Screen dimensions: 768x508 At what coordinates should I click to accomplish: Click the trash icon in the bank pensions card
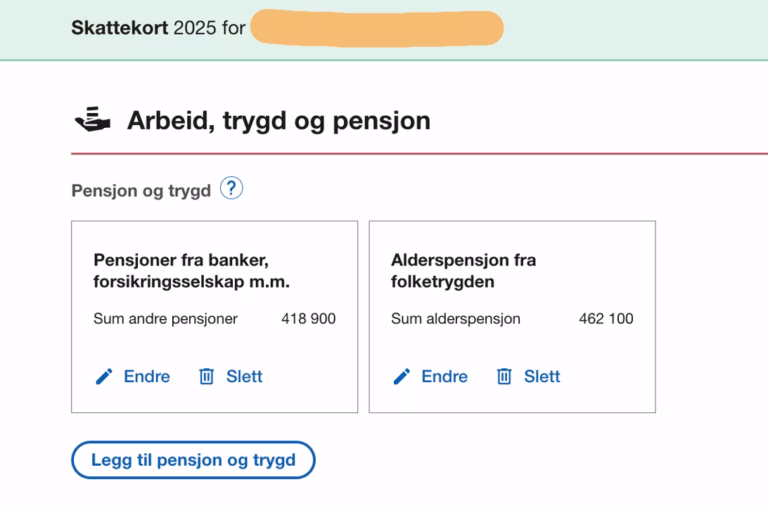pos(207,377)
